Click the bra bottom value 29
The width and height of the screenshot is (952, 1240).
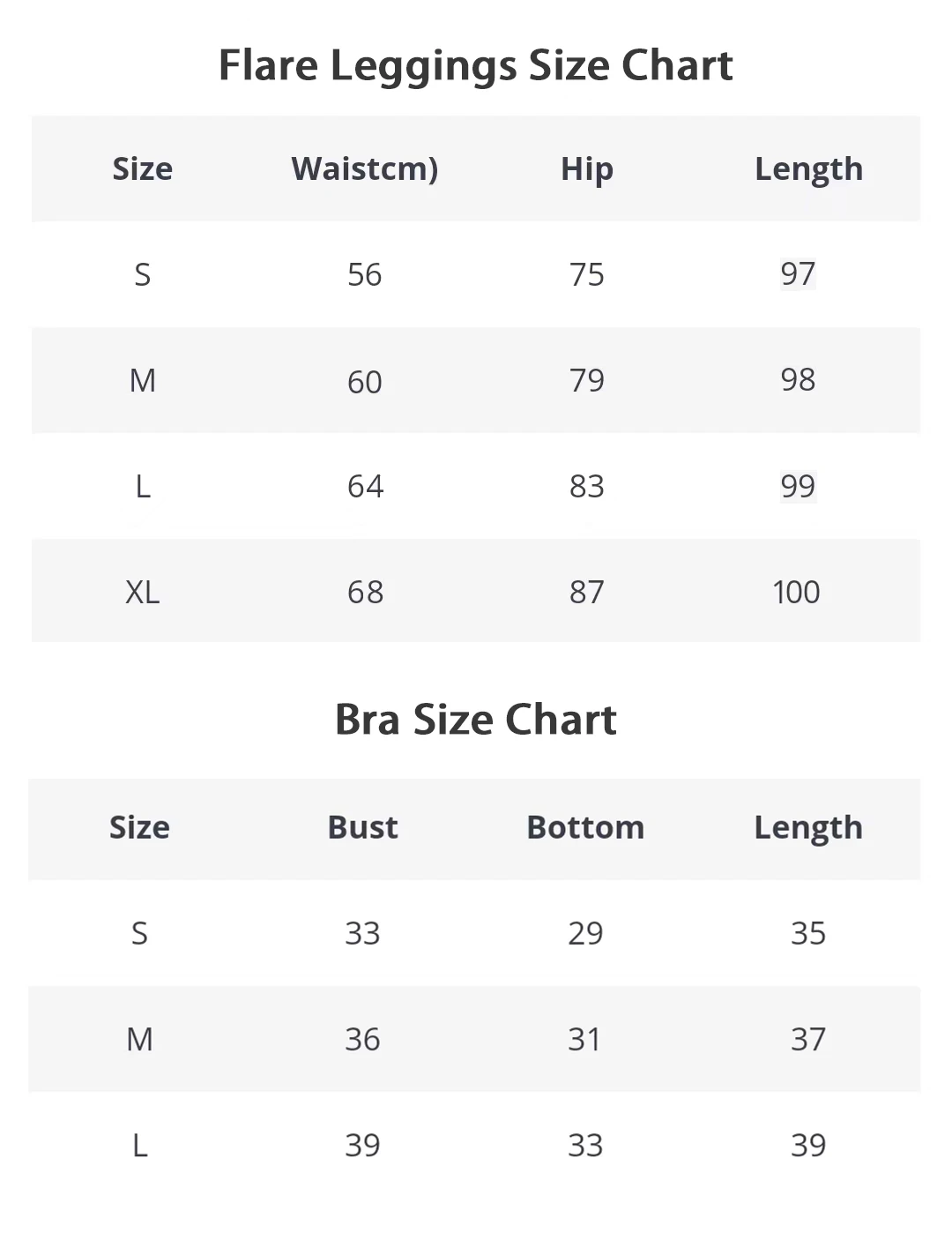(585, 933)
